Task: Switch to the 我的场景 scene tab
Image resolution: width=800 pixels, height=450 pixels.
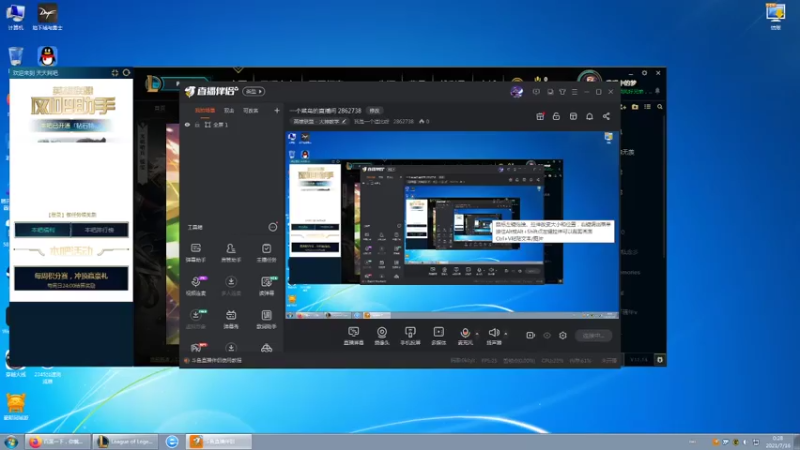Action: [205, 110]
